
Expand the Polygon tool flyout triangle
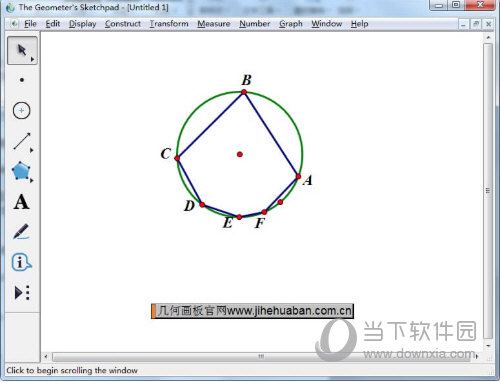coord(32,180)
